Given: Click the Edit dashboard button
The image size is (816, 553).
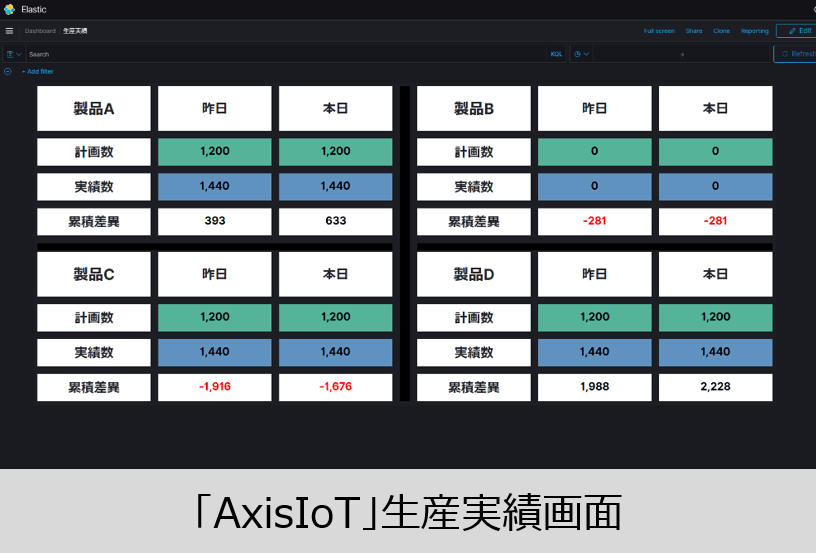Looking at the screenshot, I should [798, 31].
